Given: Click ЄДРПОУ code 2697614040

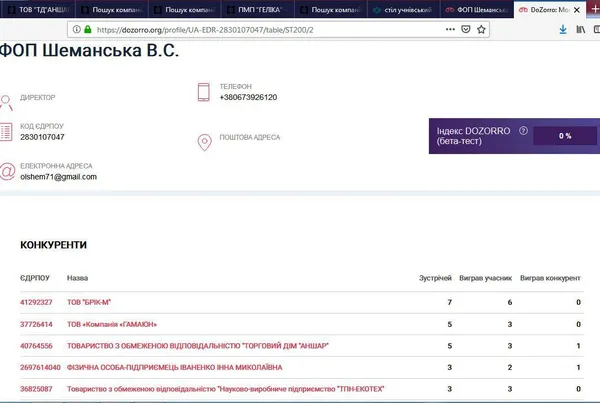Looking at the screenshot, I should [40, 368].
